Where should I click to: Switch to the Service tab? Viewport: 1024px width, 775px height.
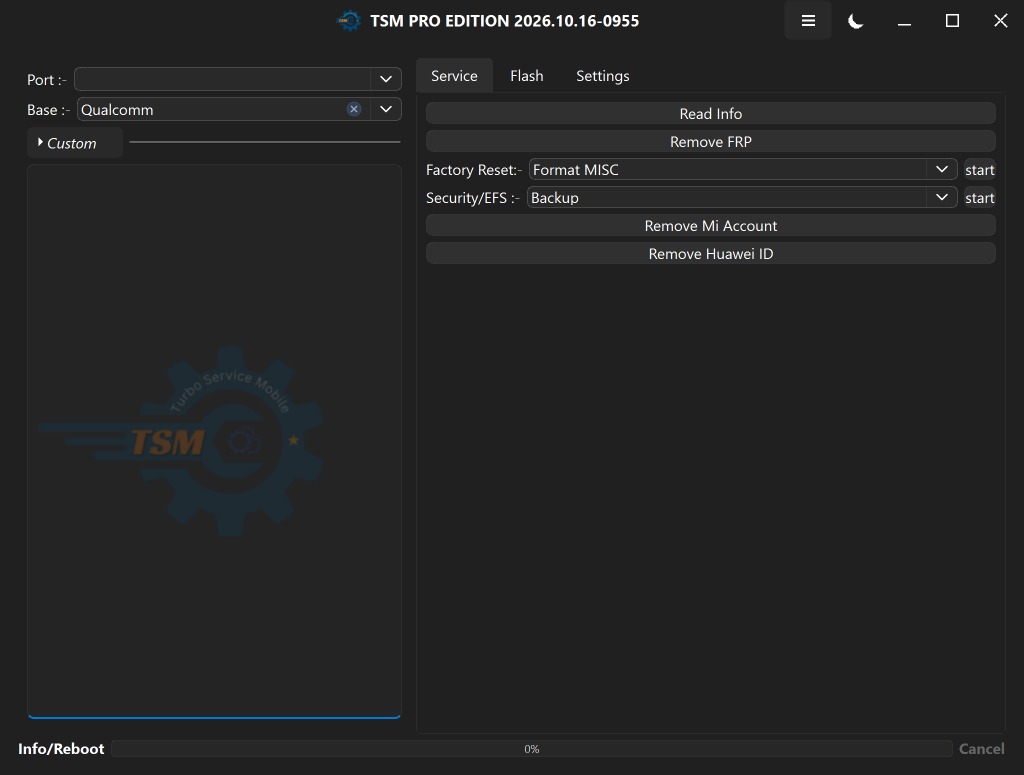click(x=454, y=76)
